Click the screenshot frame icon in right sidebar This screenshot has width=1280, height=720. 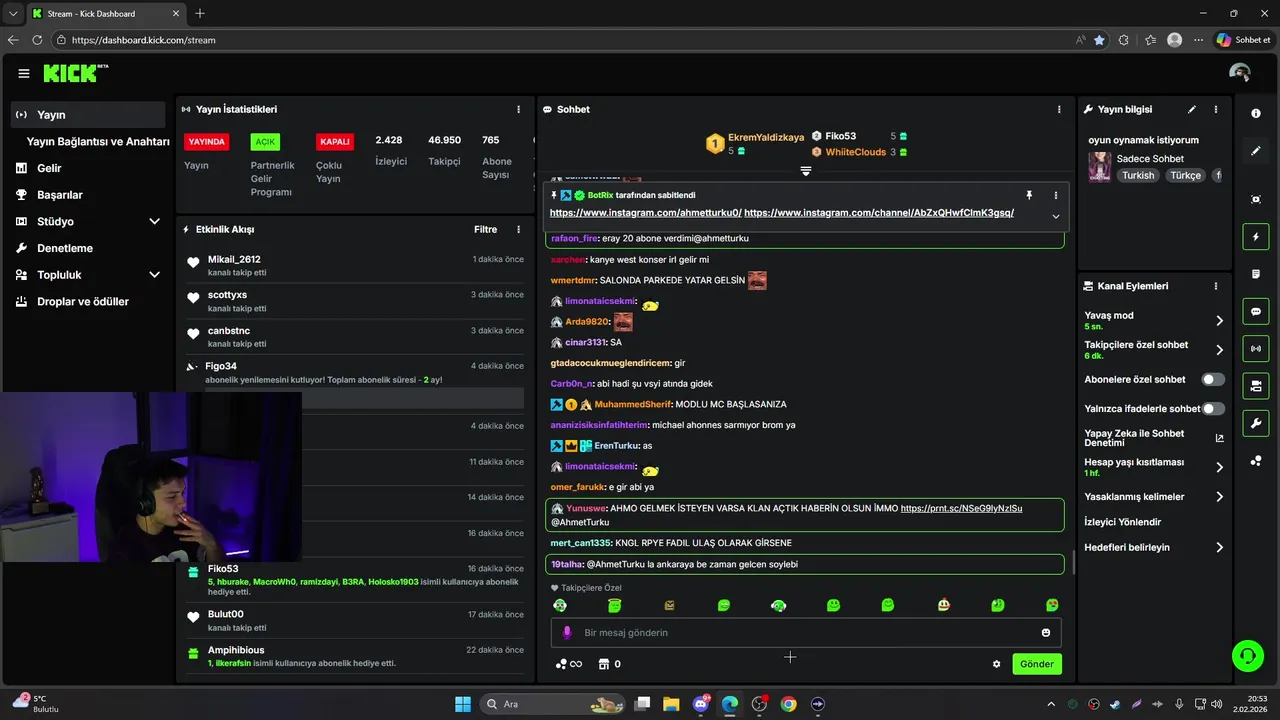point(1256,199)
